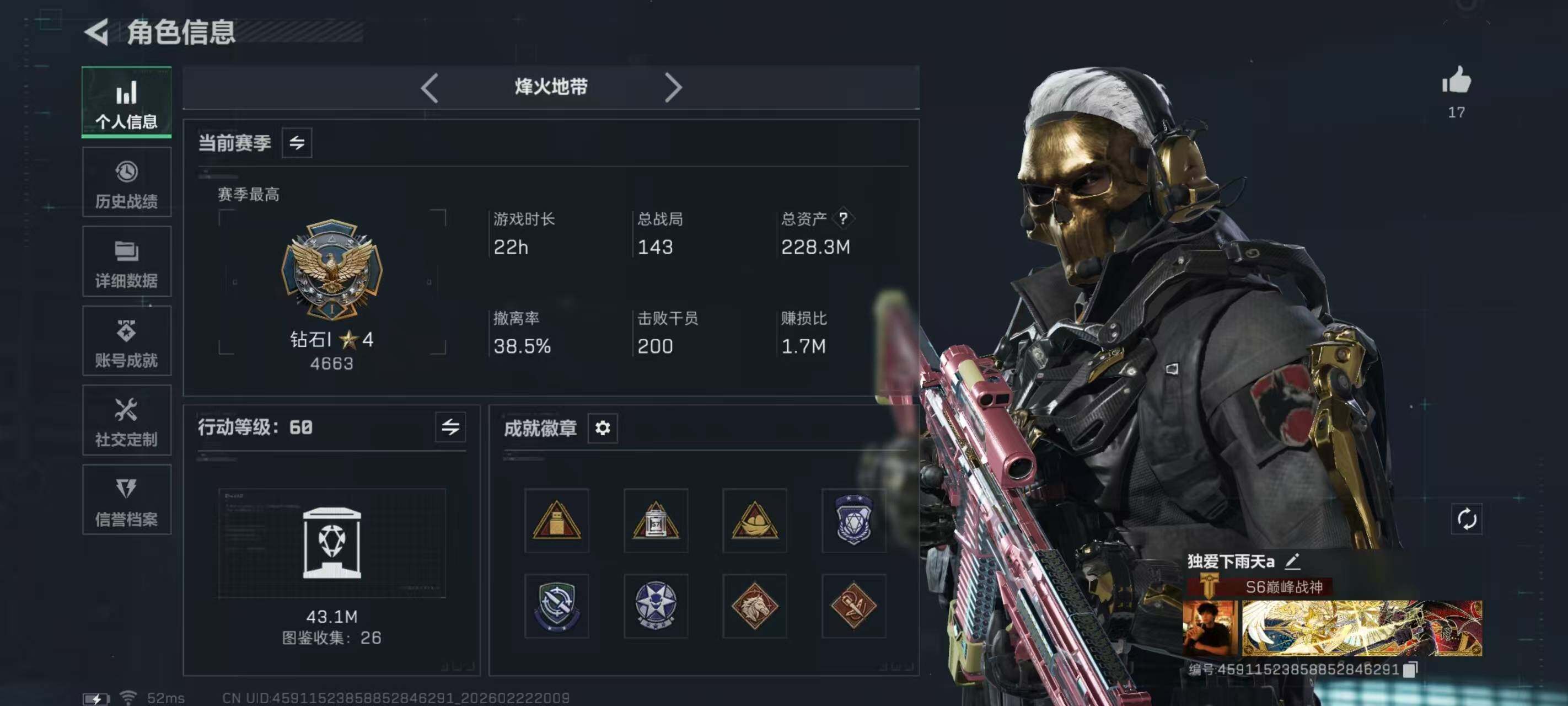This screenshot has width=1568, height=706.
Task: Open the 社交定制 section
Action: click(127, 420)
